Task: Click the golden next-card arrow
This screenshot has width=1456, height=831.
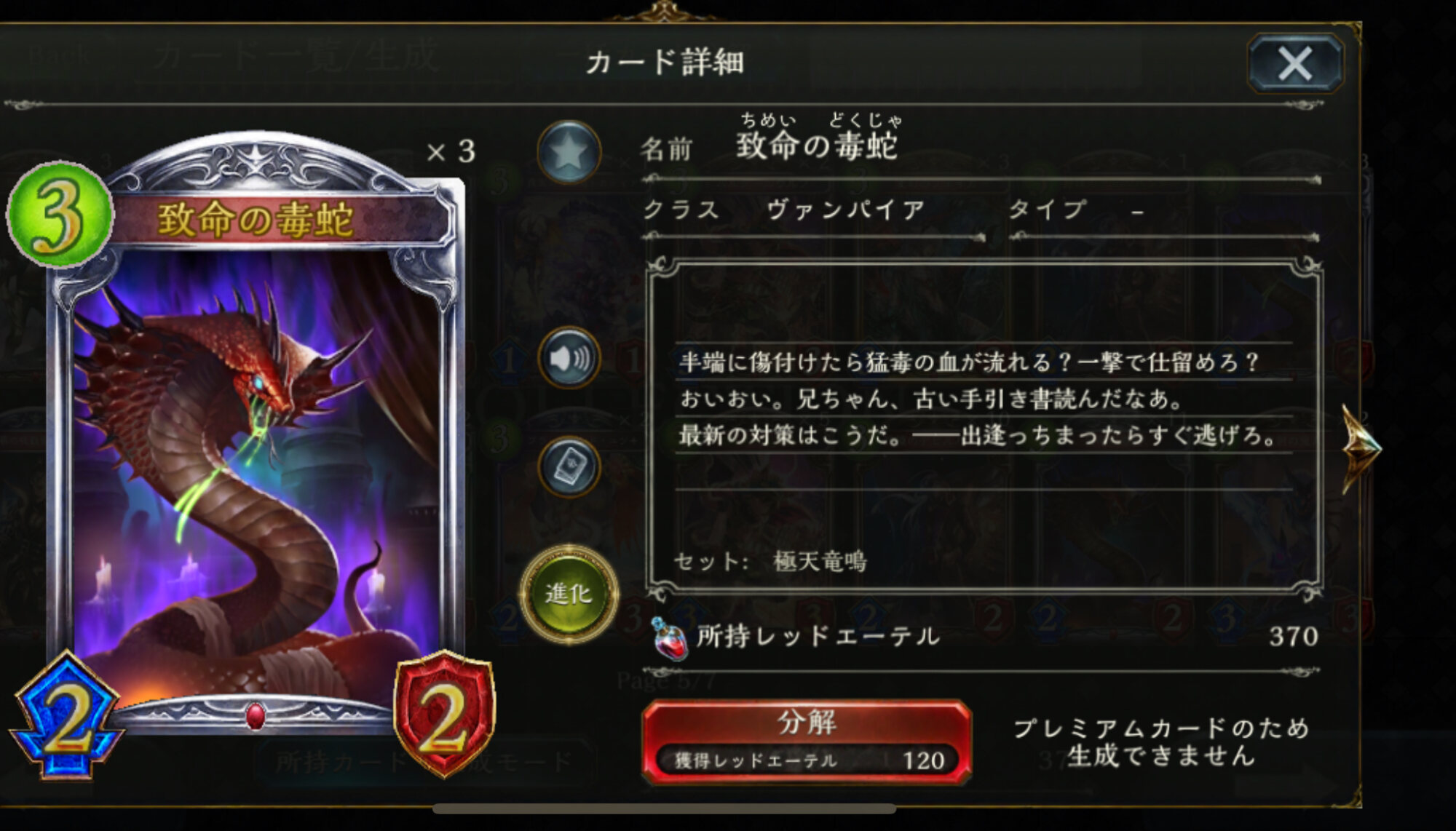Action: [x=1361, y=449]
